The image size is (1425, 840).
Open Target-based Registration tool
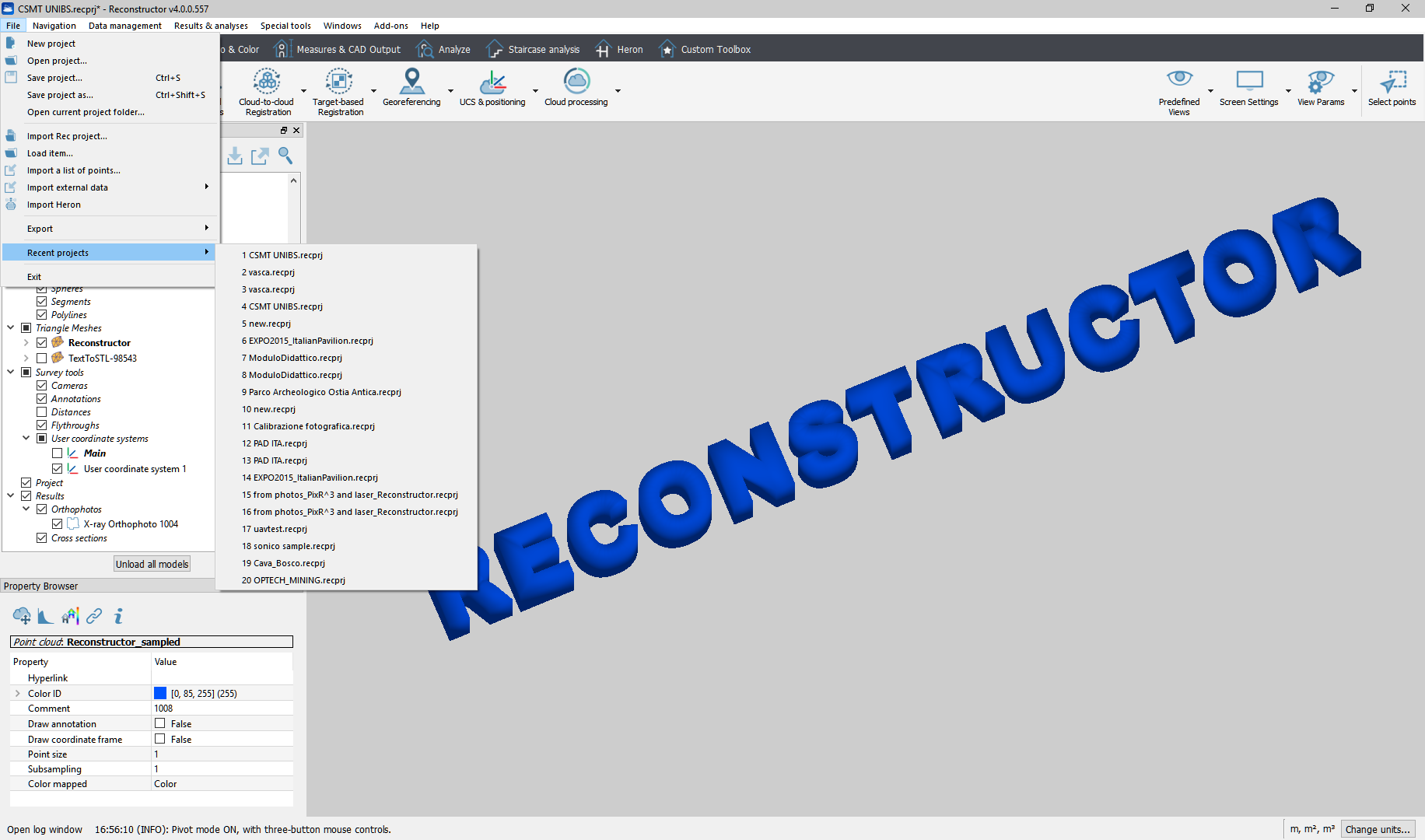pos(338,92)
